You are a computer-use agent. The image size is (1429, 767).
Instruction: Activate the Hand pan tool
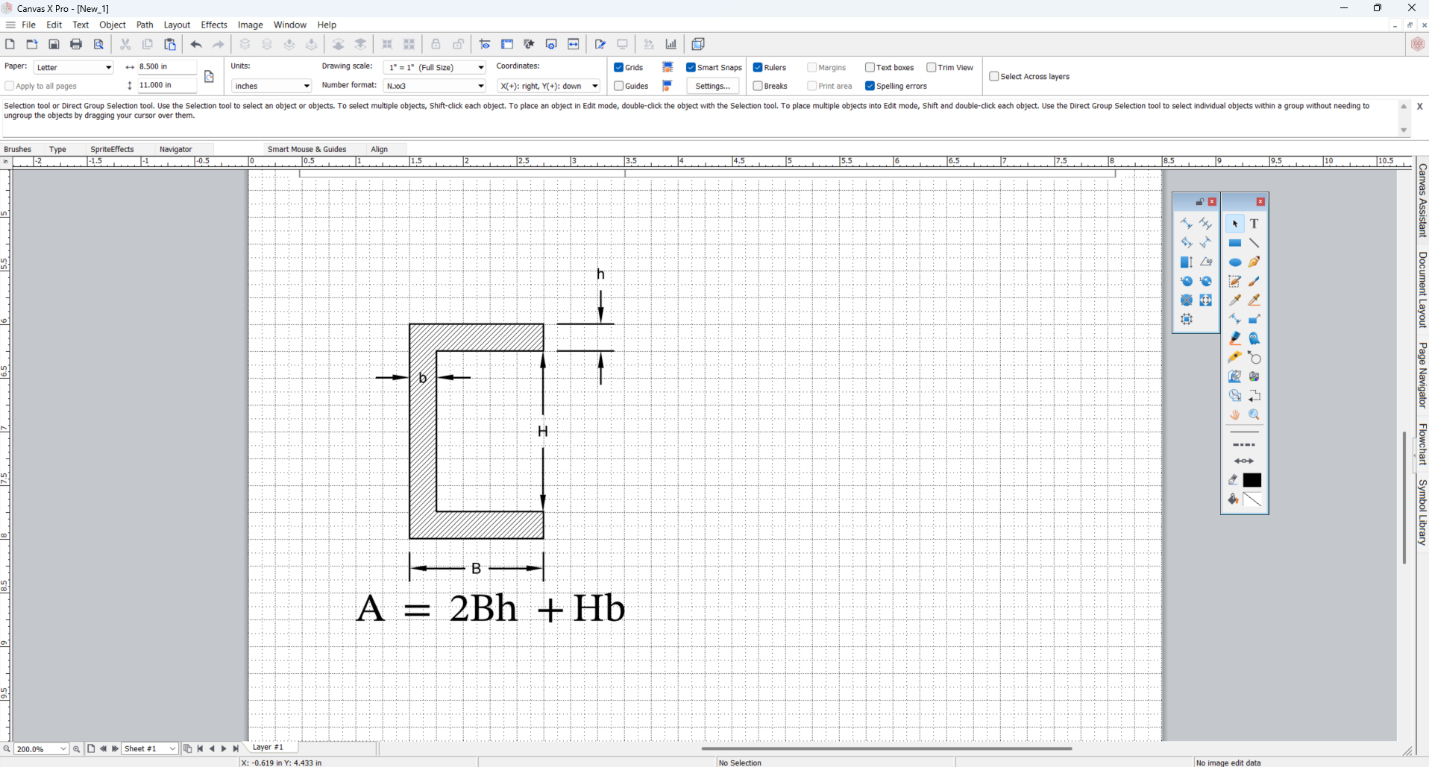[x=1235, y=415]
